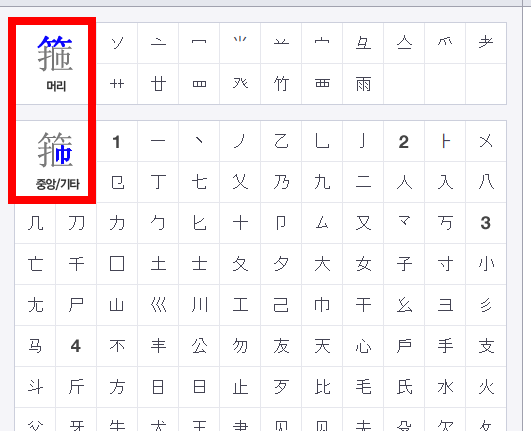The image size is (531, 431).
Task: Choose the 刀 knife component
Action: click(76, 223)
